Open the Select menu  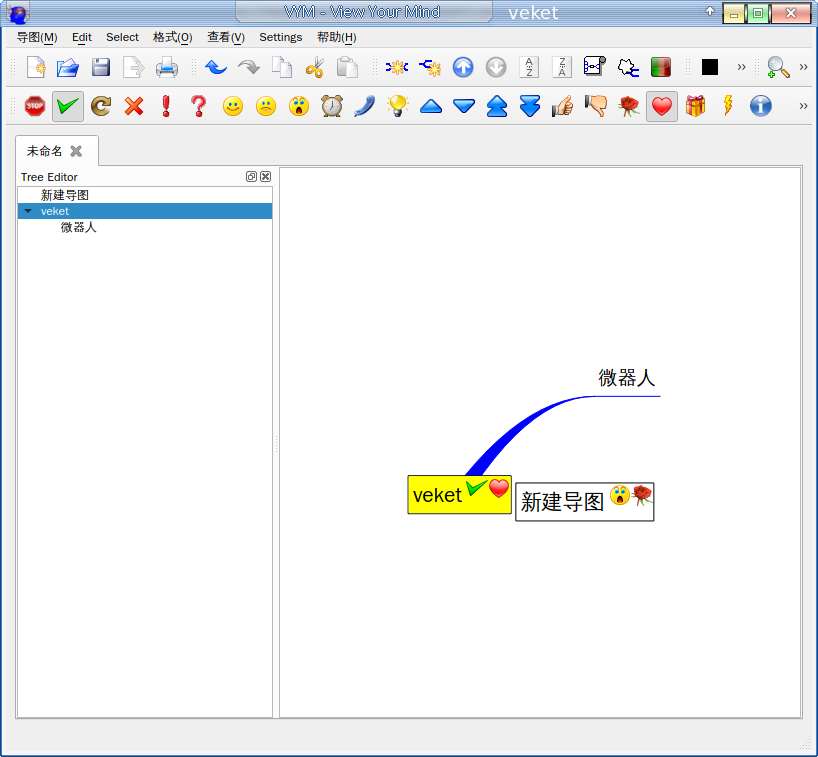(x=123, y=38)
